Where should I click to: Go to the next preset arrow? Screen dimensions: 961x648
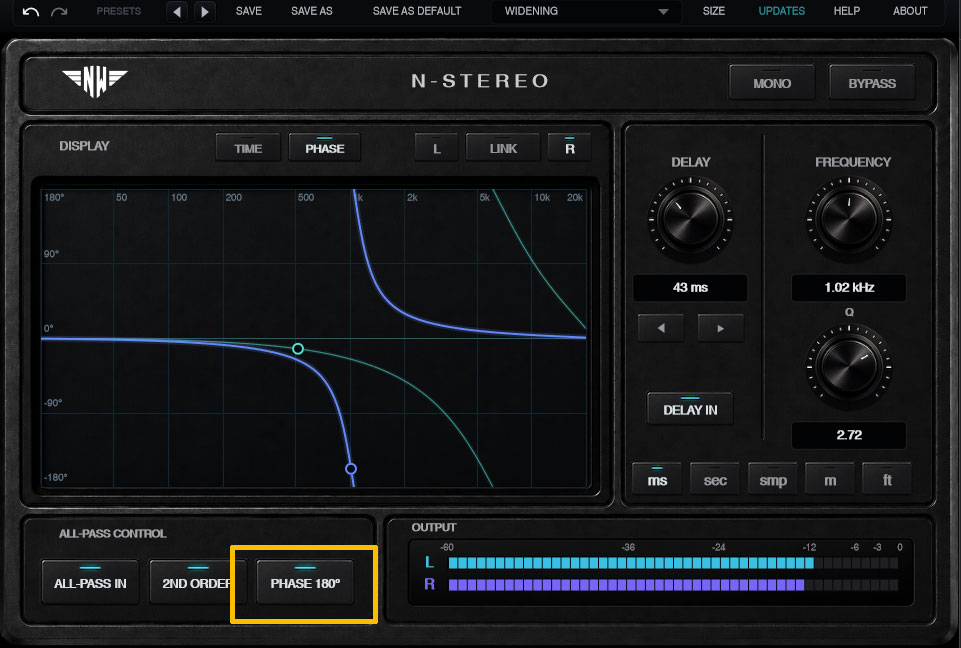(205, 12)
